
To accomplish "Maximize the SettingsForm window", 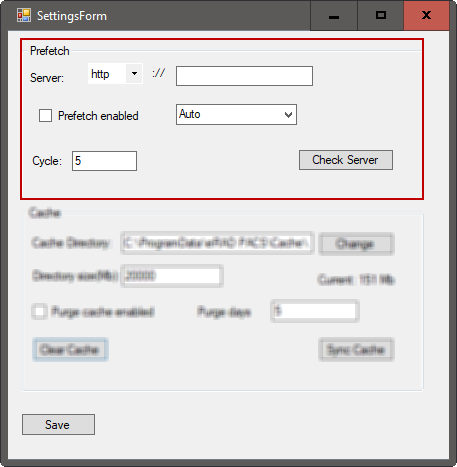I will point(381,16).
